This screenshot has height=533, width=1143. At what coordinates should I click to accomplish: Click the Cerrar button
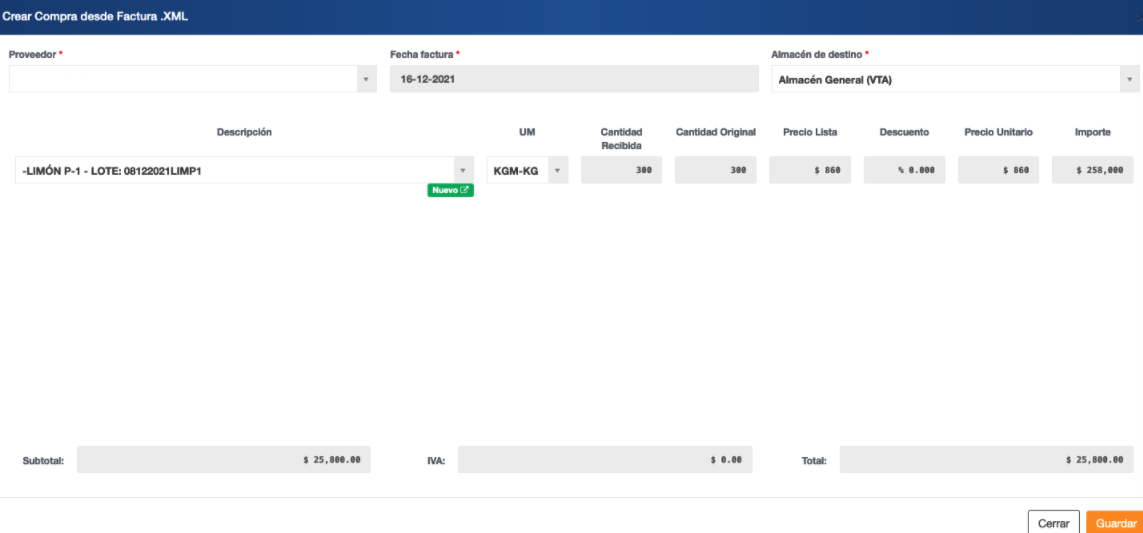1053,523
